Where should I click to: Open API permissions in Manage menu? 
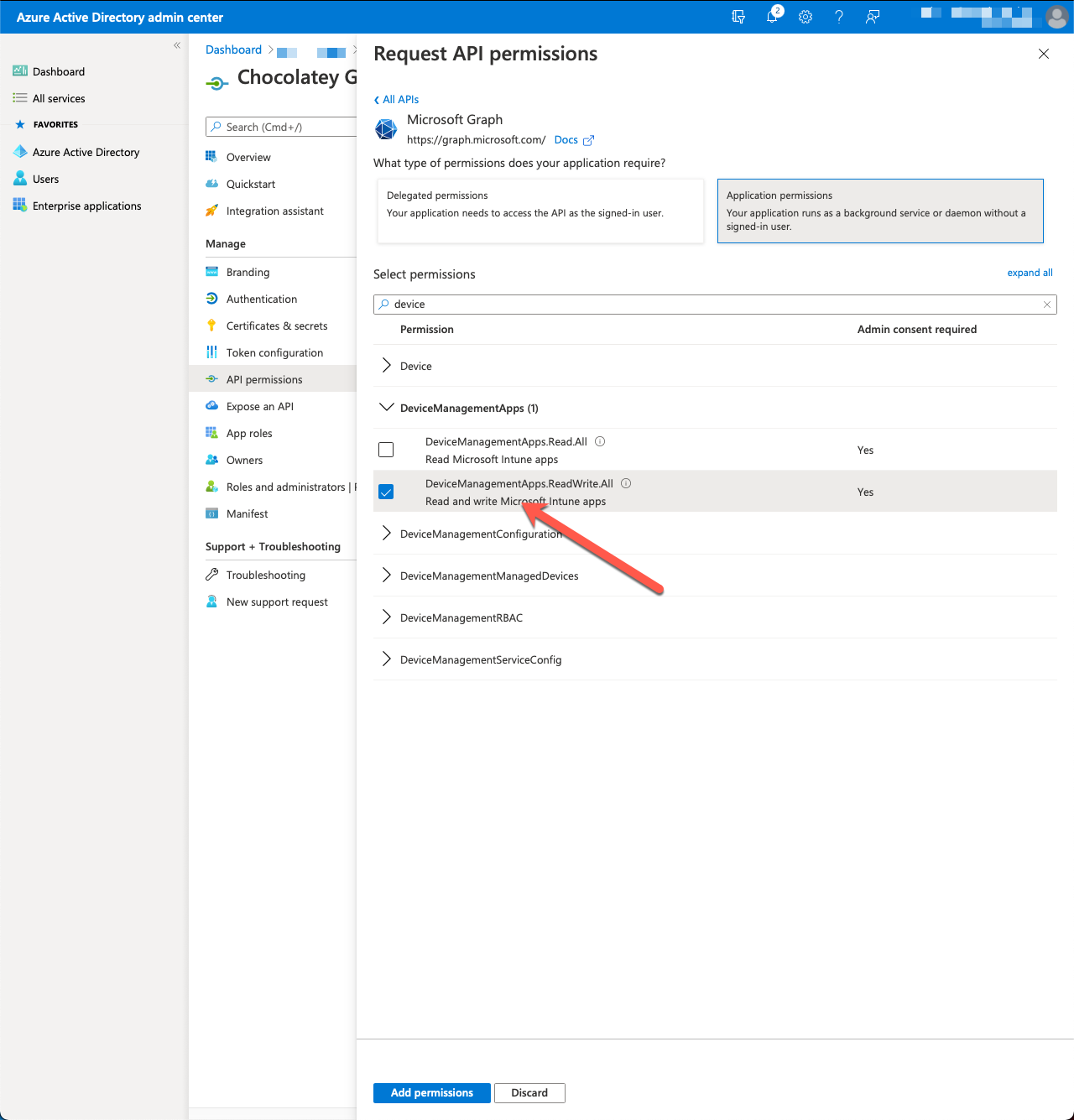[273, 379]
